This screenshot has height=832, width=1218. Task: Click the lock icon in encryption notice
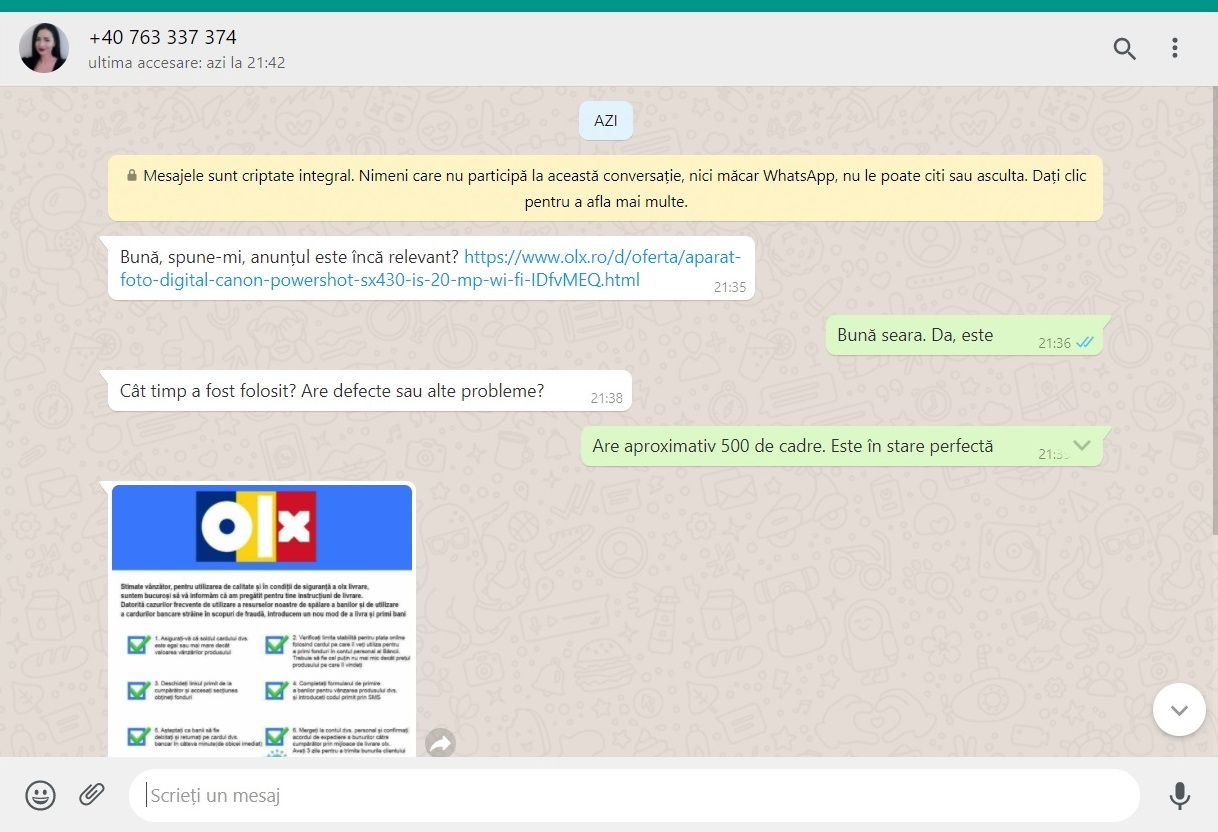point(132,175)
